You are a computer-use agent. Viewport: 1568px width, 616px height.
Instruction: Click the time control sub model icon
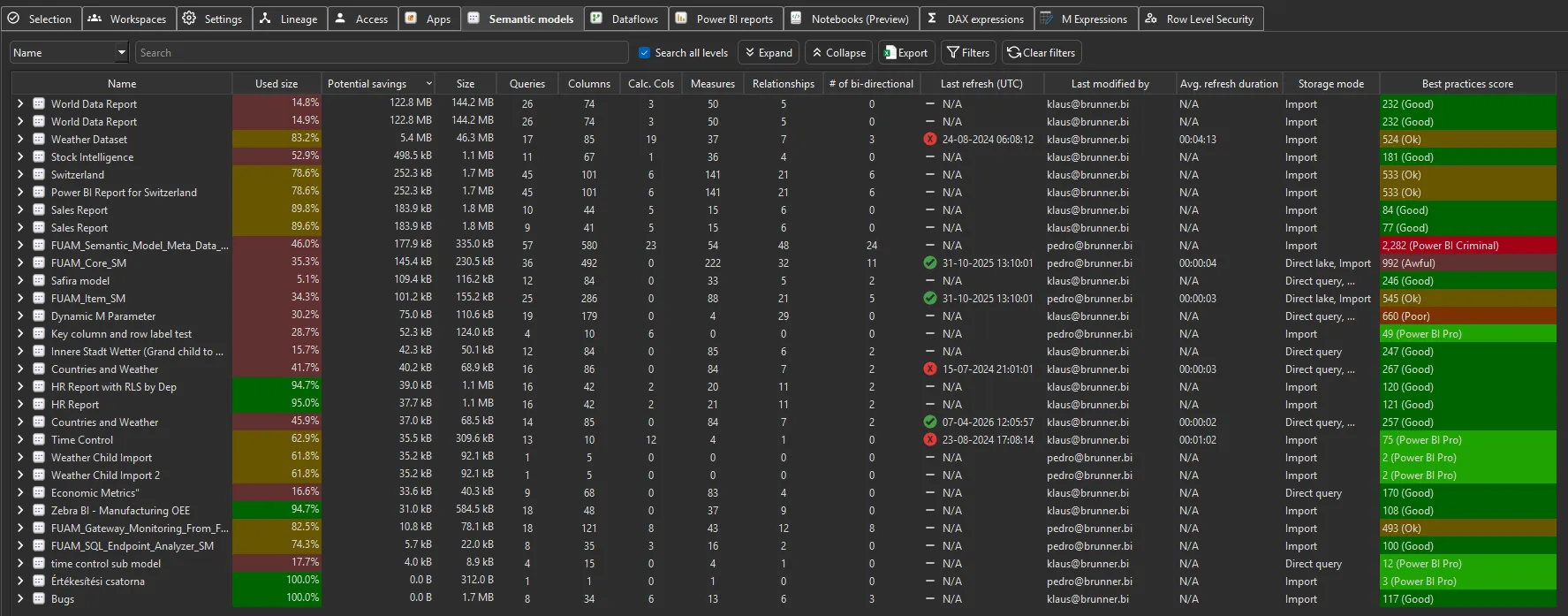(x=39, y=563)
